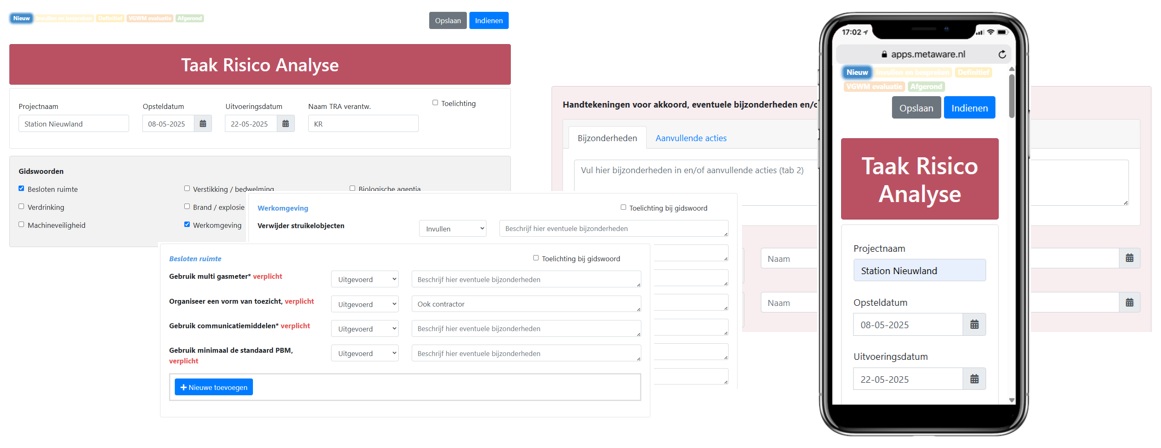Image resolution: width=1161 pixels, height=448 pixels.
Task: Click the calendar icon beside Uitvoeringsdatum on the phone
Action: pyautogui.click(x=974, y=379)
